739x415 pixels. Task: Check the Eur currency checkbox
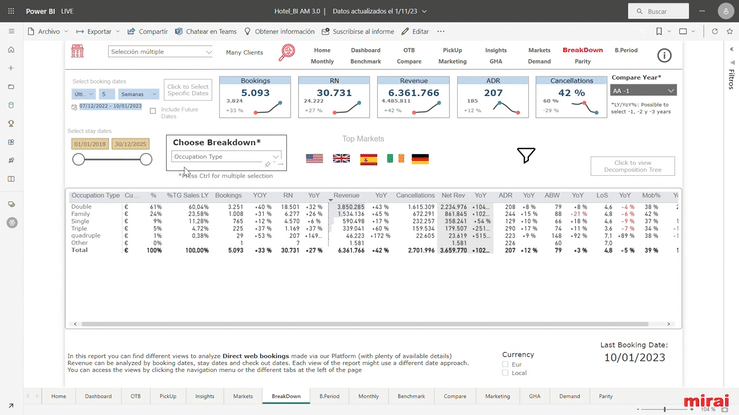(505, 364)
